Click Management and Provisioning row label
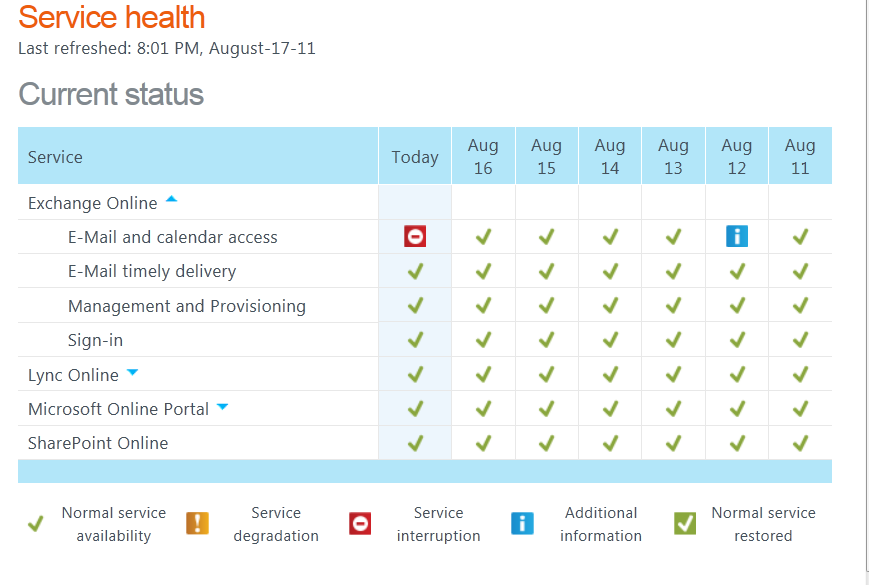This screenshot has width=869, height=585. point(187,306)
